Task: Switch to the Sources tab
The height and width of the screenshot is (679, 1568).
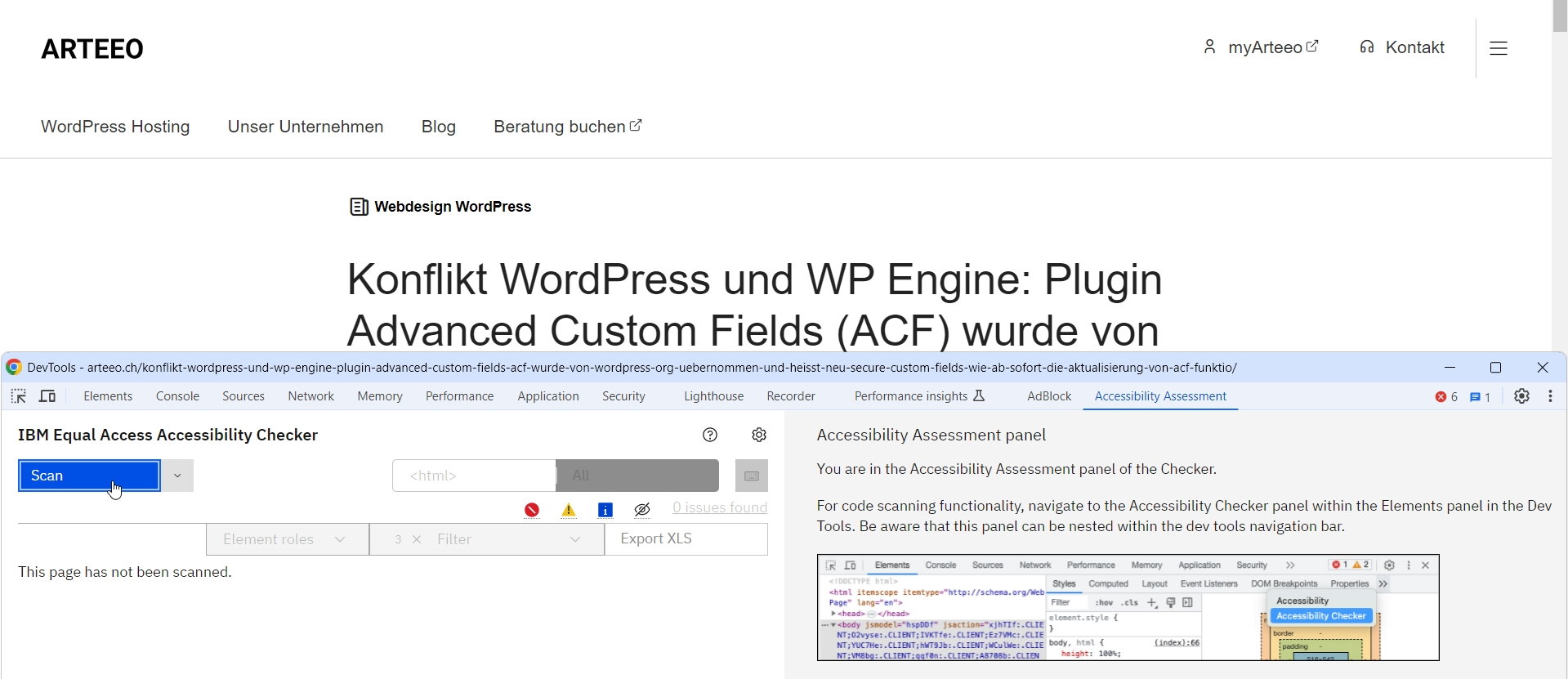Action: point(243,396)
